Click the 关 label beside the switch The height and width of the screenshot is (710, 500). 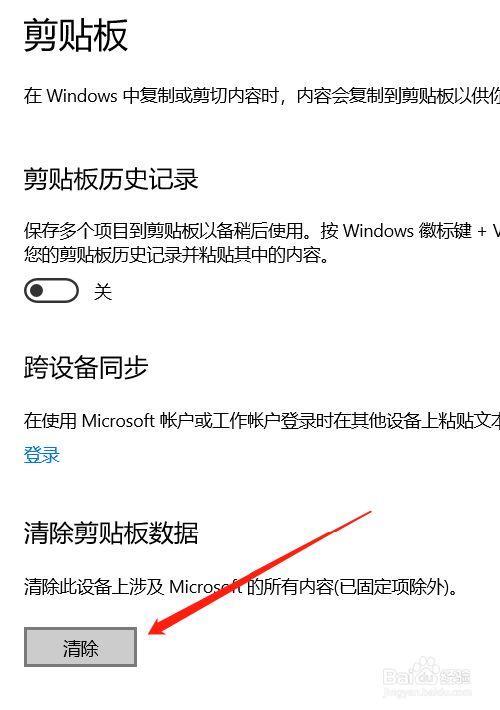(103, 291)
